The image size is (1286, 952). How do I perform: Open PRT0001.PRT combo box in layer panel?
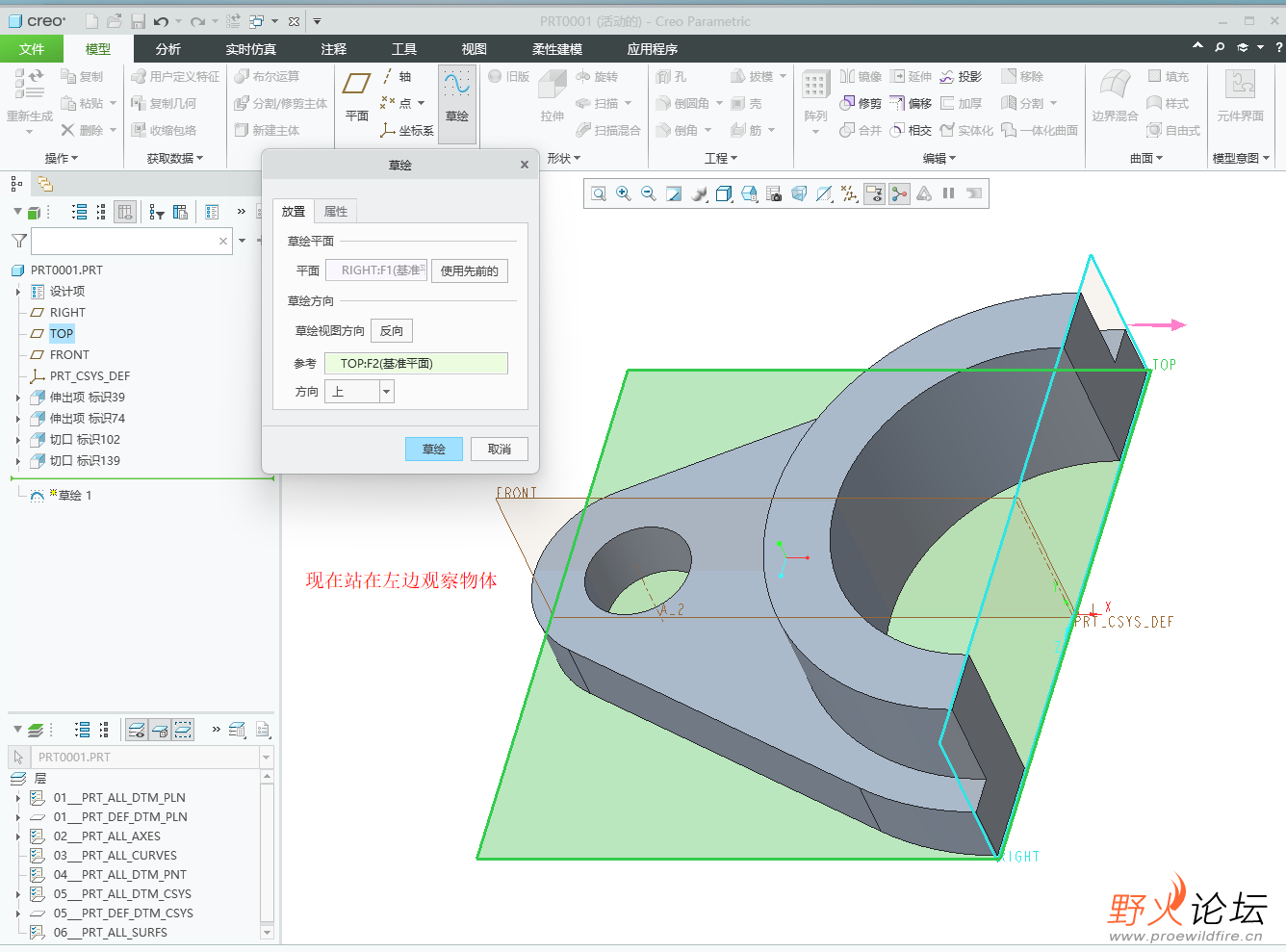click(x=267, y=758)
